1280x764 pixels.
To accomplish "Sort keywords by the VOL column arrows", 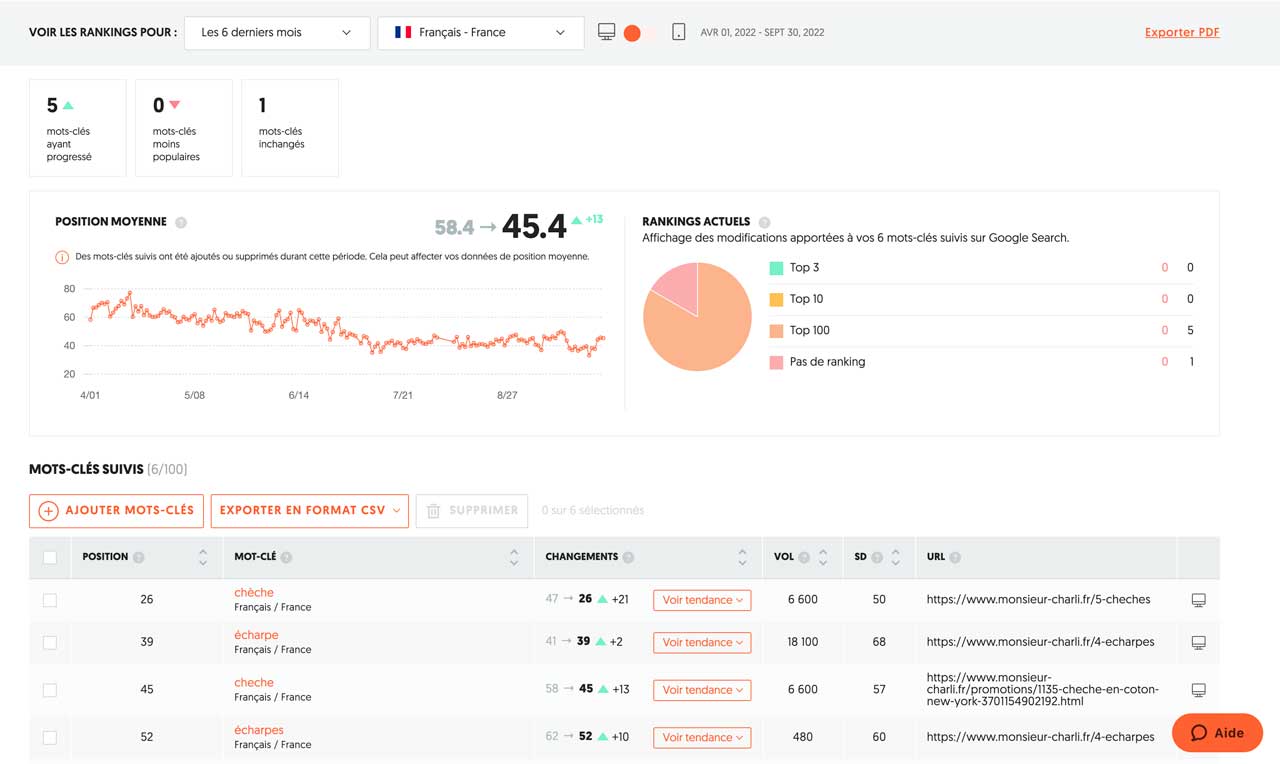I will click(823, 557).
